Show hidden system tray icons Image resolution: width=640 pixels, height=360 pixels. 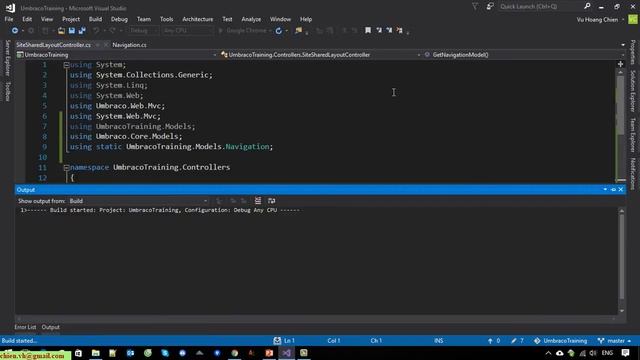click(x=548, y=353)
